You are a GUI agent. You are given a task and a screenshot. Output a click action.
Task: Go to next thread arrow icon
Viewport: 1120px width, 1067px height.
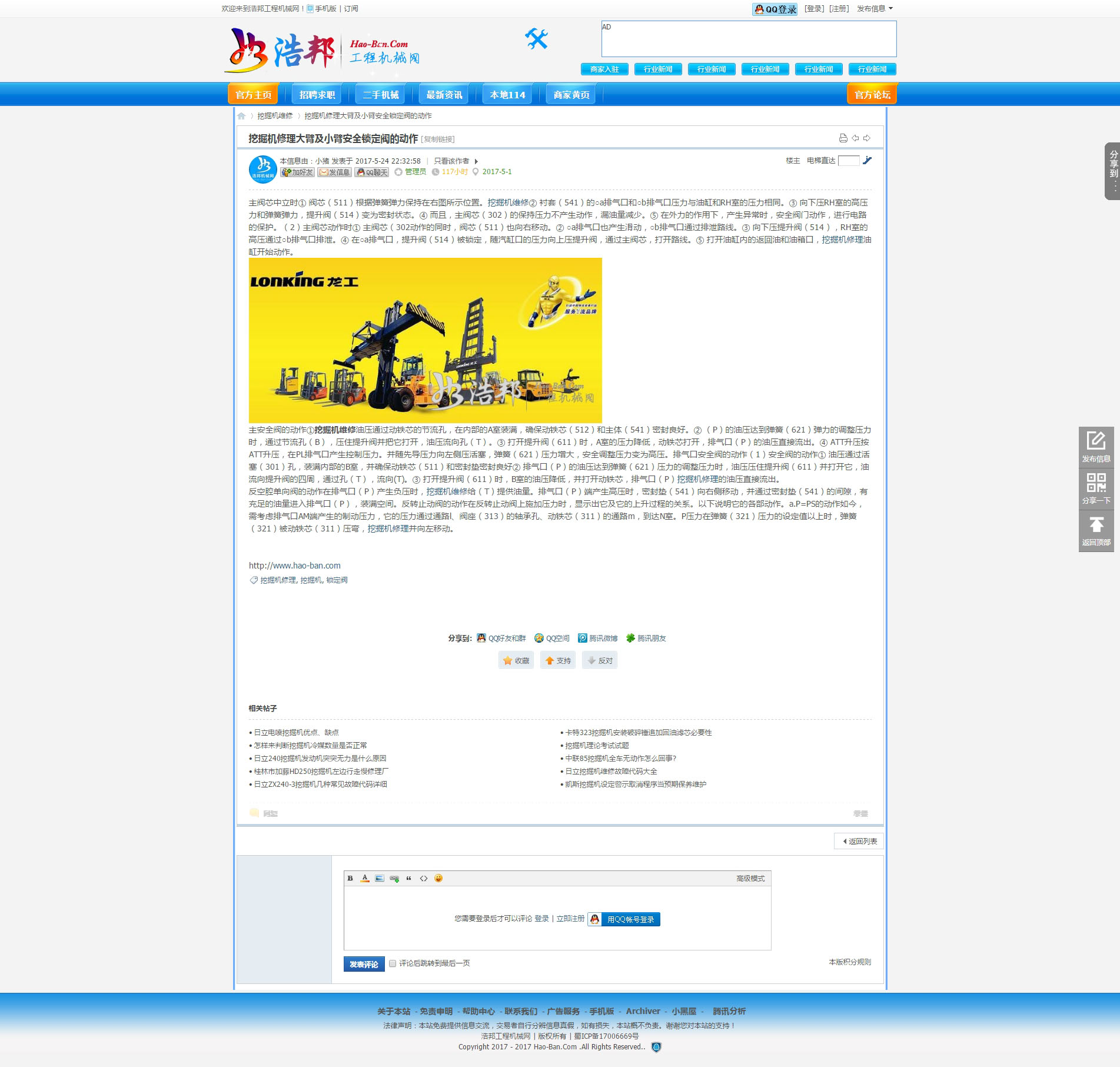(x=866, y=138)
